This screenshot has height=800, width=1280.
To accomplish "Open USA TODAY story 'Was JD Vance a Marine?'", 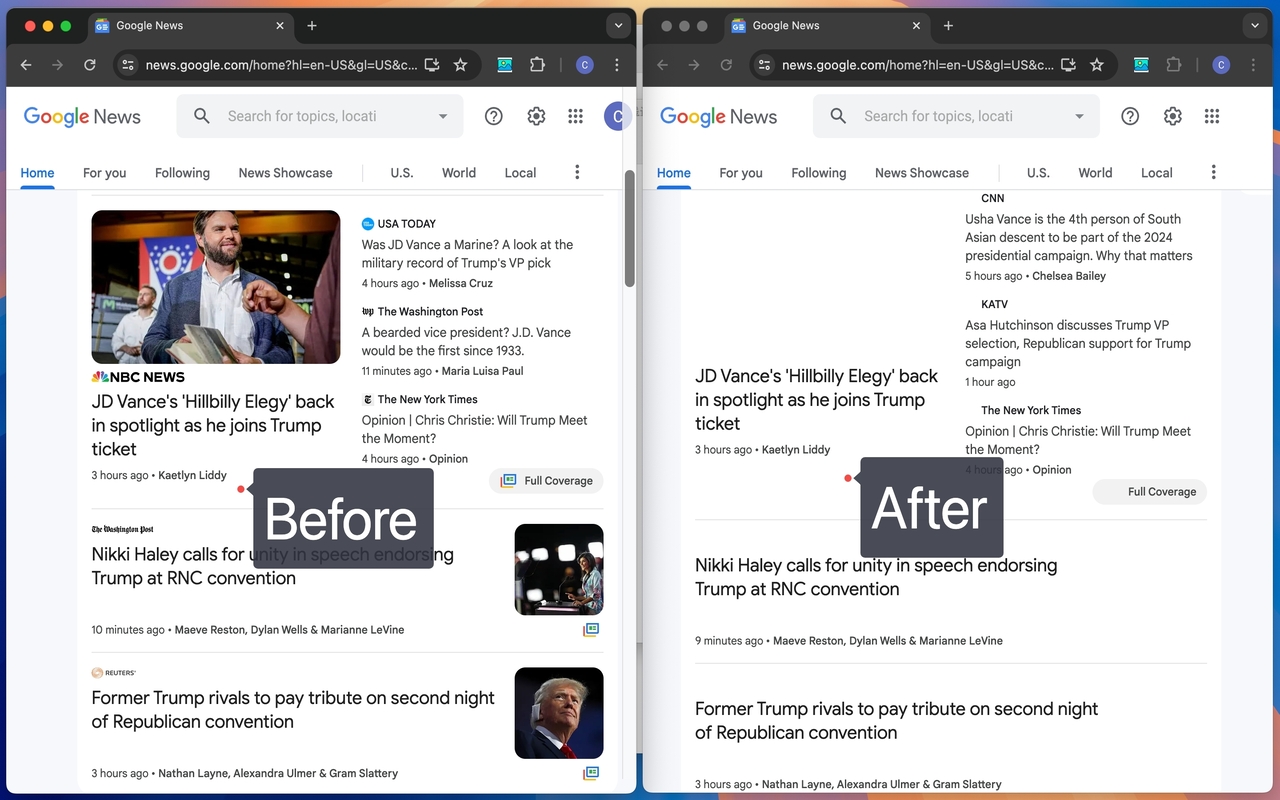I will tap(467, 254).
